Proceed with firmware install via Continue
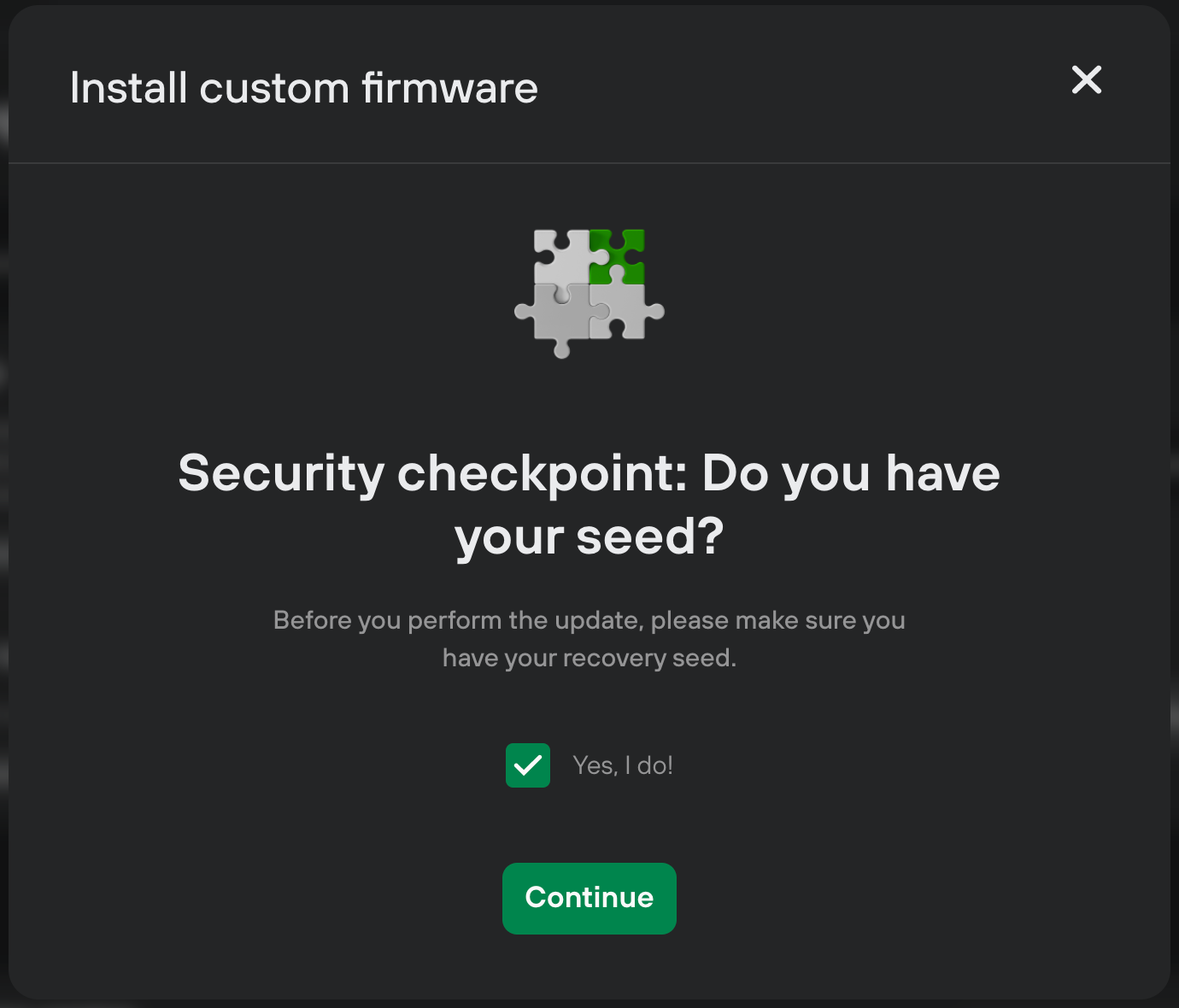1179x1008 pixels. [x=589, y=899]
